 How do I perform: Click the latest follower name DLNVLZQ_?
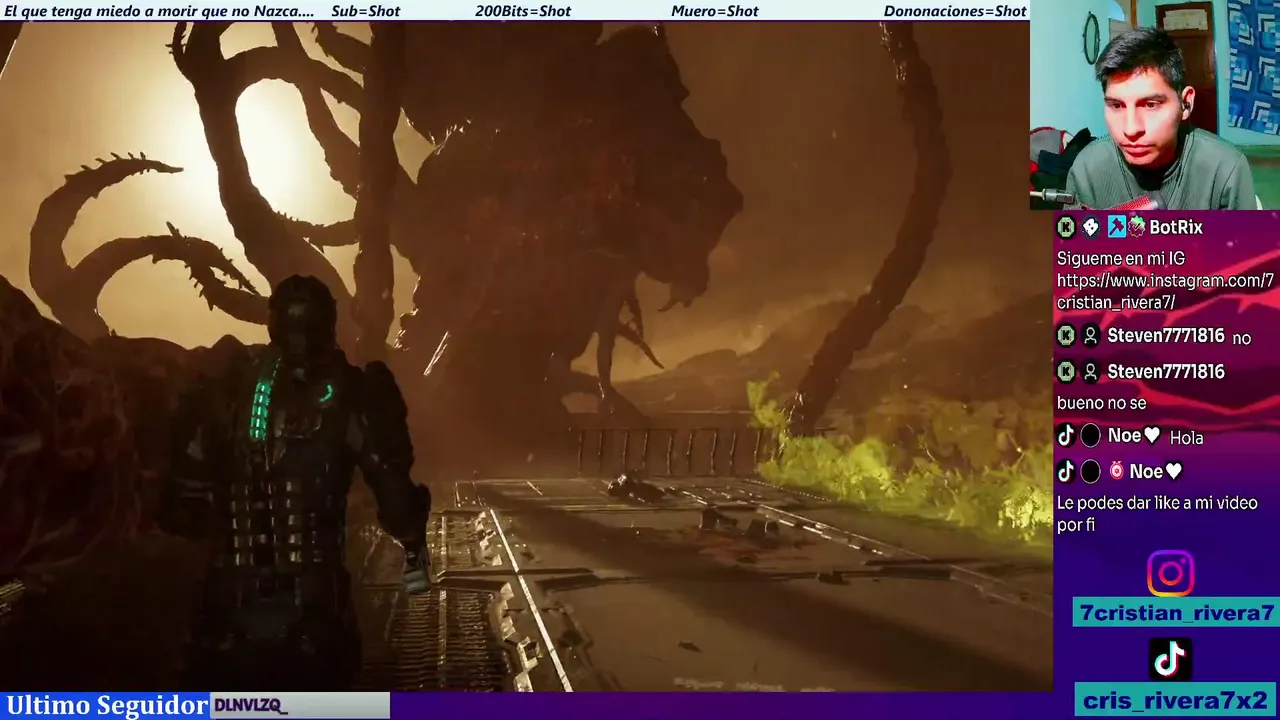pyautogui.click(x=250, y=706)
